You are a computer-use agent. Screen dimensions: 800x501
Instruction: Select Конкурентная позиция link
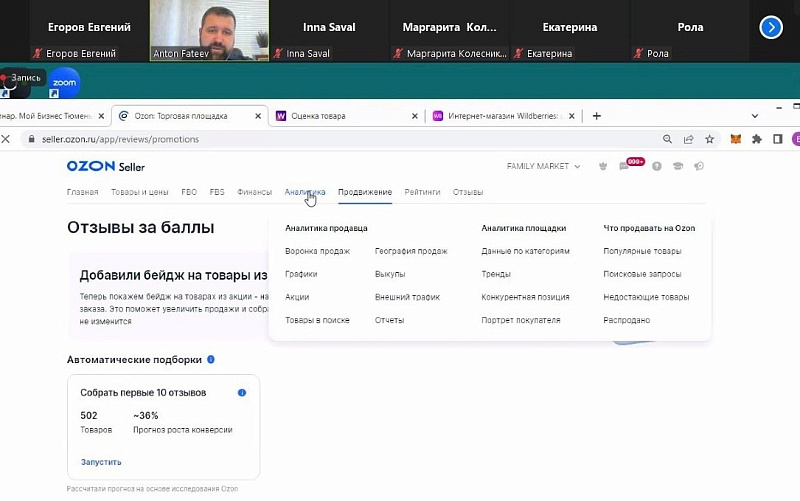525,297
